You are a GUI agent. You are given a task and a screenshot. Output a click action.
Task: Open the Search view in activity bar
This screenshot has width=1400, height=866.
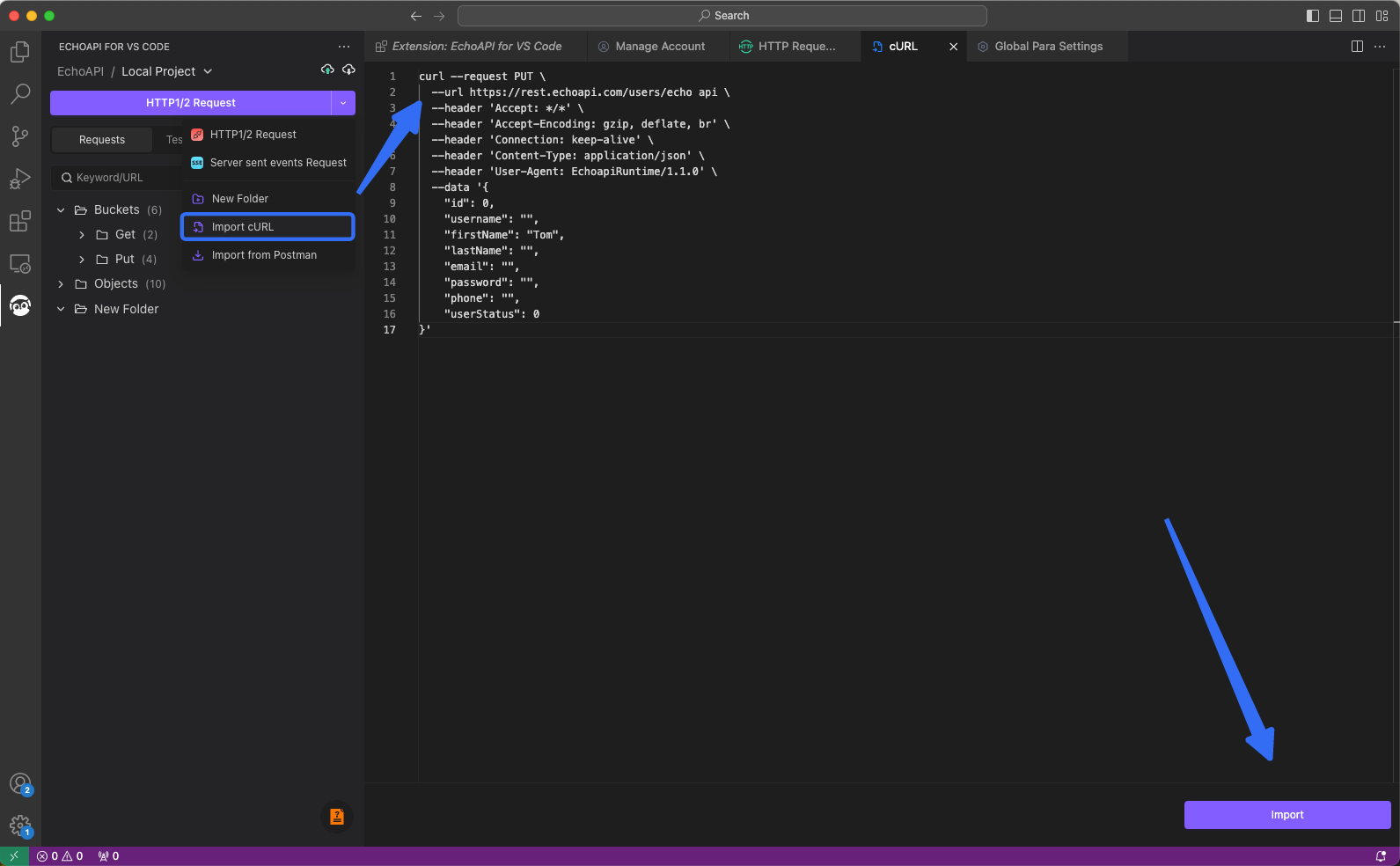(20, 93)
